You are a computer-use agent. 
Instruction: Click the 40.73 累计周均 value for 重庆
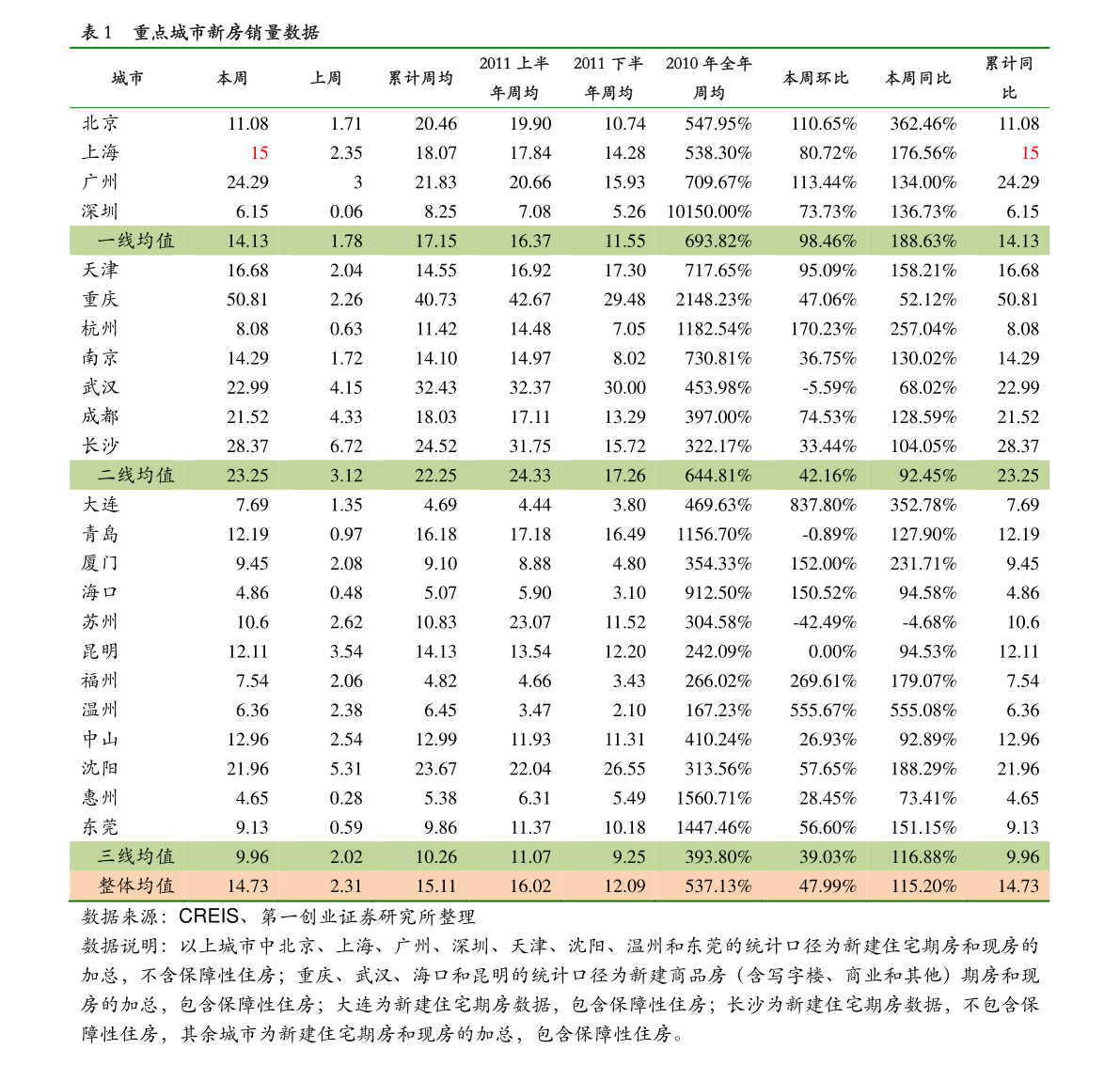[x=435, y=300]
